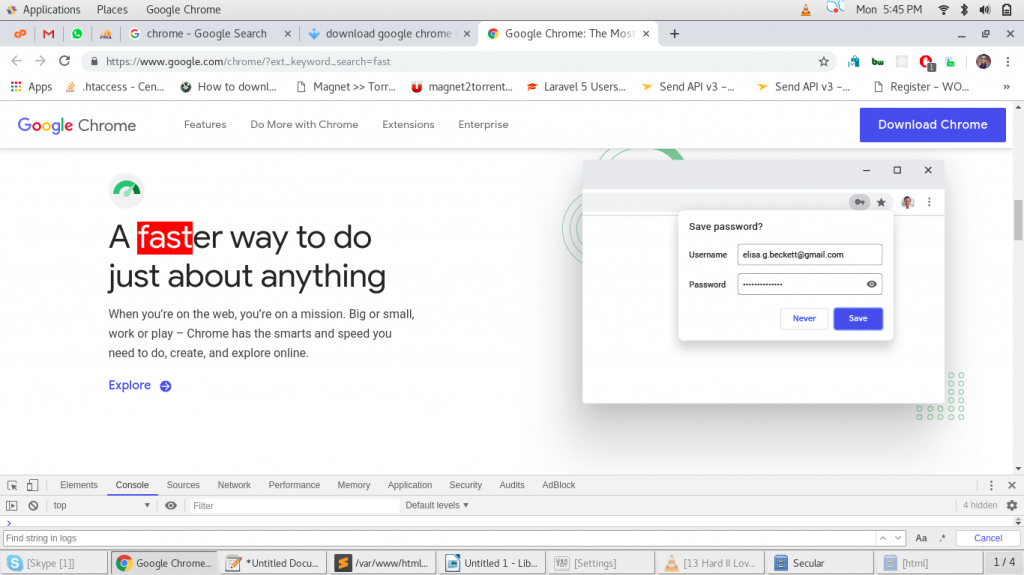This screenshot has width=1024, height=575.
Task: Open Do More with Chrome link
Action: pos(304,124)
